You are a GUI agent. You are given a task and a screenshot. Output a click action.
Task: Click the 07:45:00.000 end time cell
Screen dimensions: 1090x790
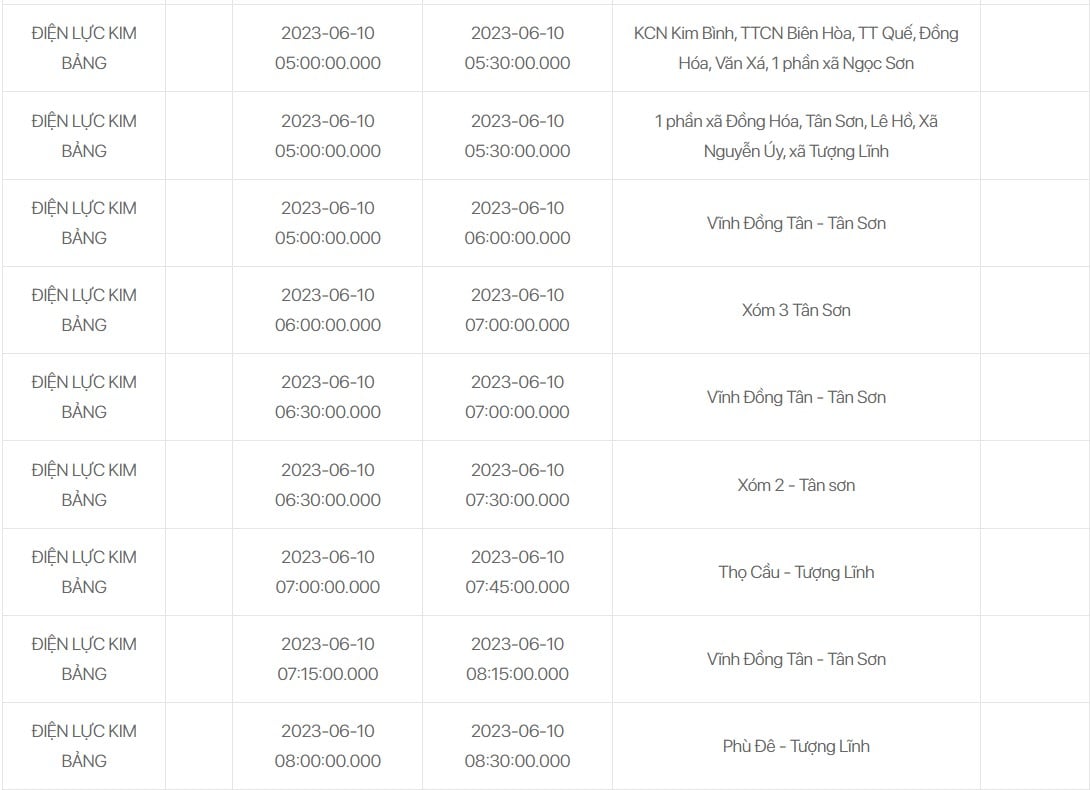(x=517, y=572)
